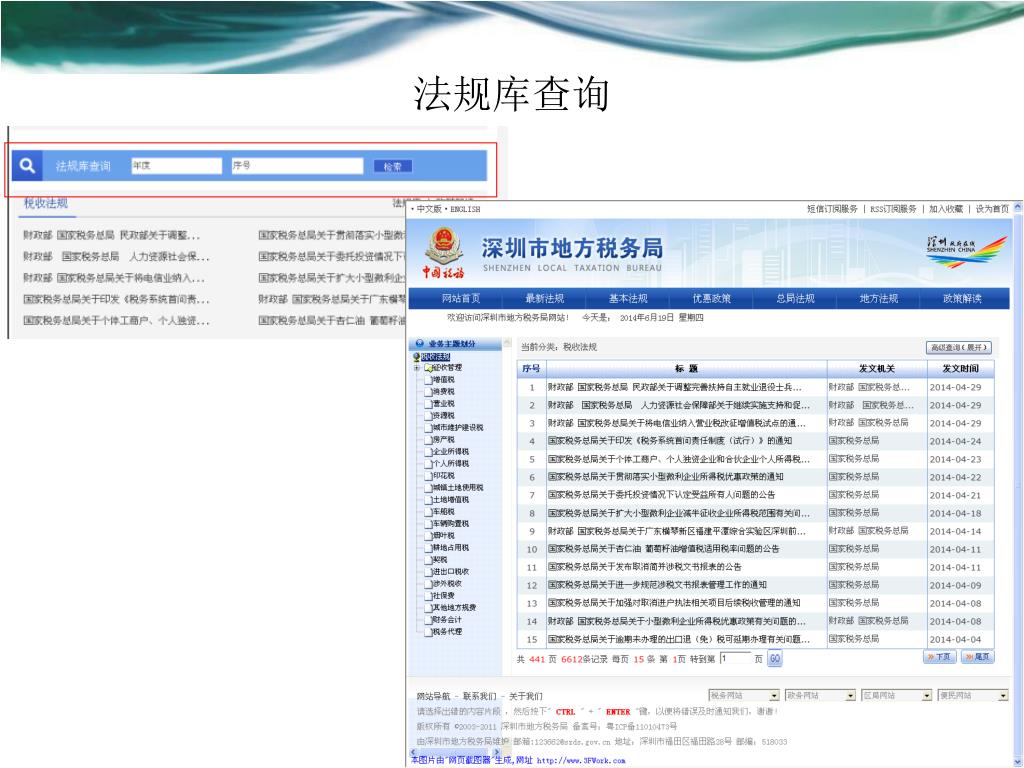Open row 4 title 税务系统首问责任制度 notice
The height and width of the screenshot is (768, 1024).
(669, 441)
